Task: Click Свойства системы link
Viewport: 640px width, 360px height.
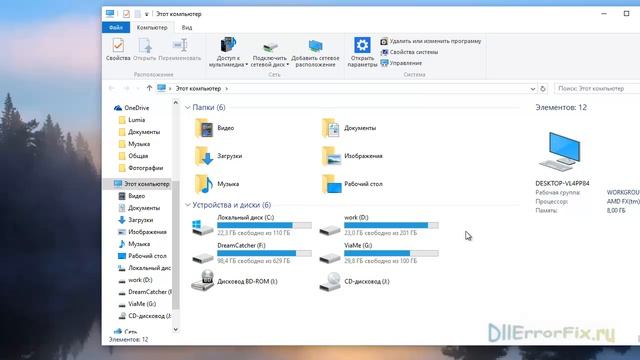Action: pyautogui.click(x=409, y=52)
